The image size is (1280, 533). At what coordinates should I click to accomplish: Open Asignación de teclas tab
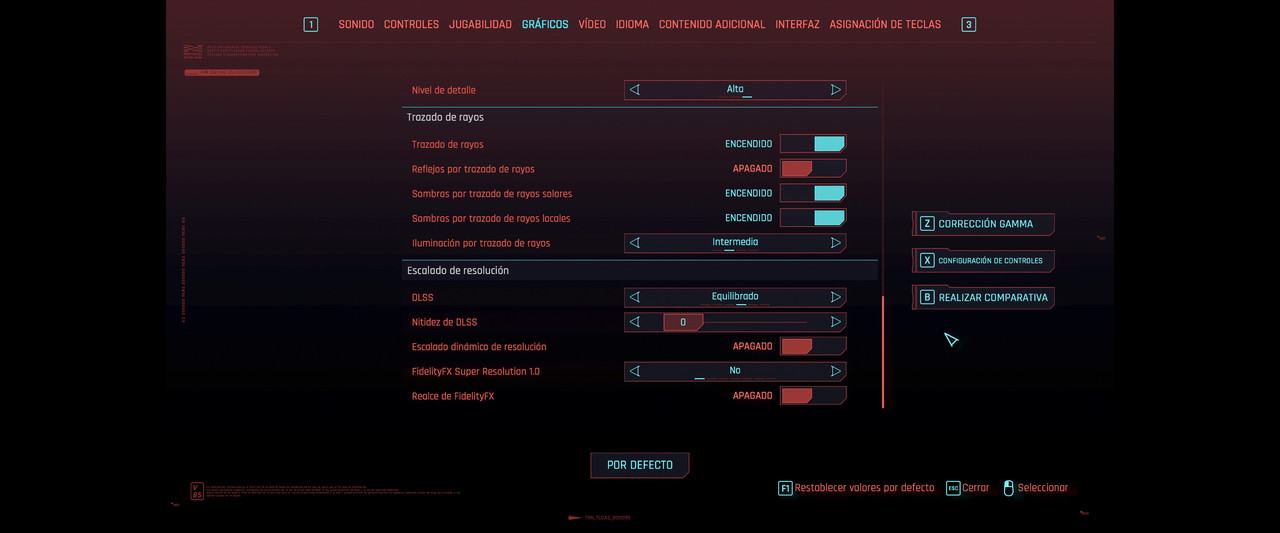click(885, 24)
